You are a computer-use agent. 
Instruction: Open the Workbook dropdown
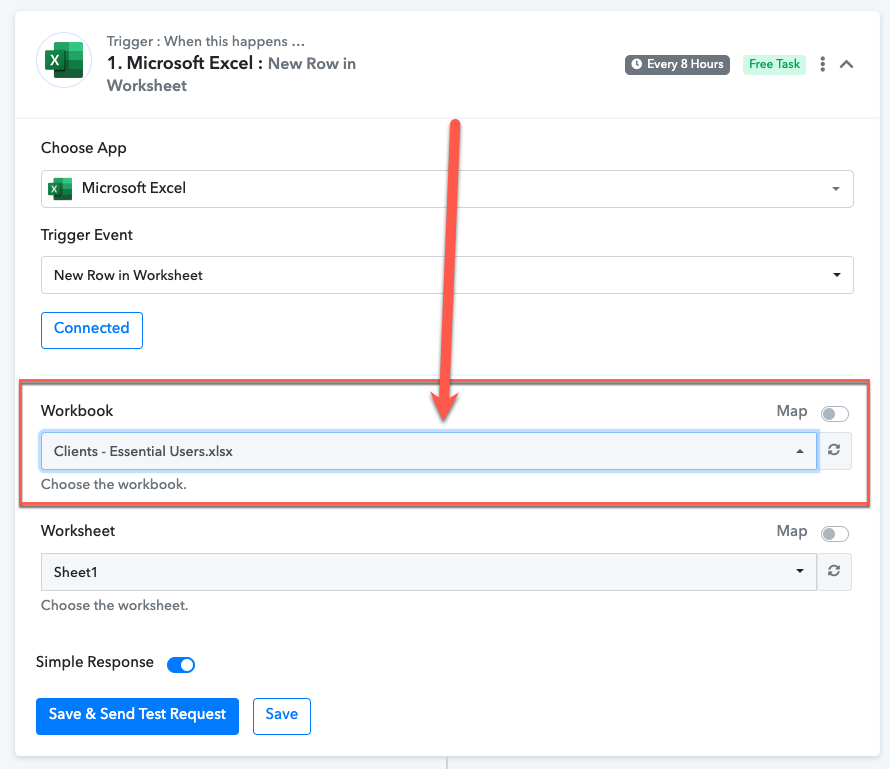coord(429,451)
